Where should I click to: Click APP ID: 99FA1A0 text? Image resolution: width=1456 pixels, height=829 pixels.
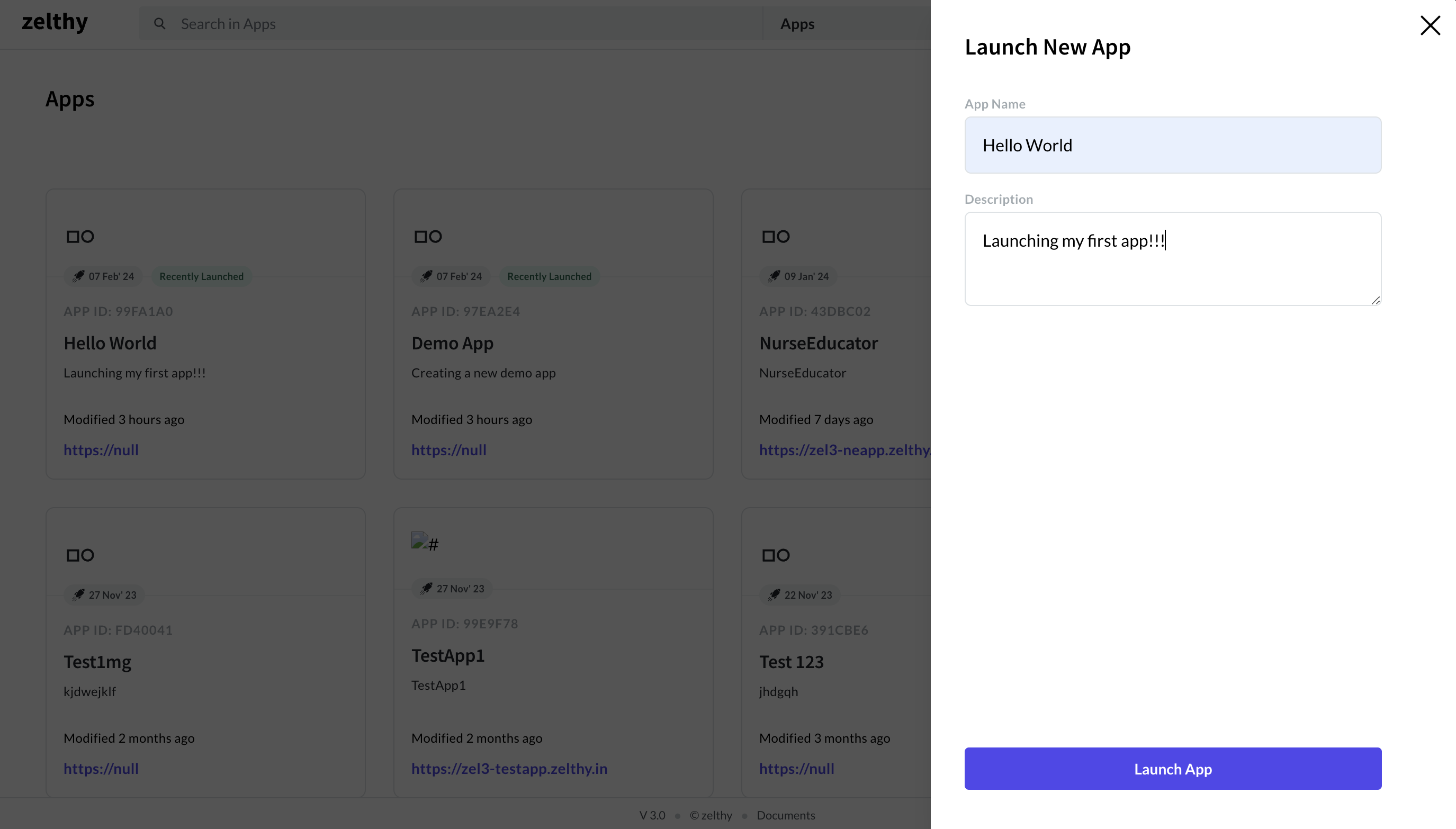[x=119, y=311]
